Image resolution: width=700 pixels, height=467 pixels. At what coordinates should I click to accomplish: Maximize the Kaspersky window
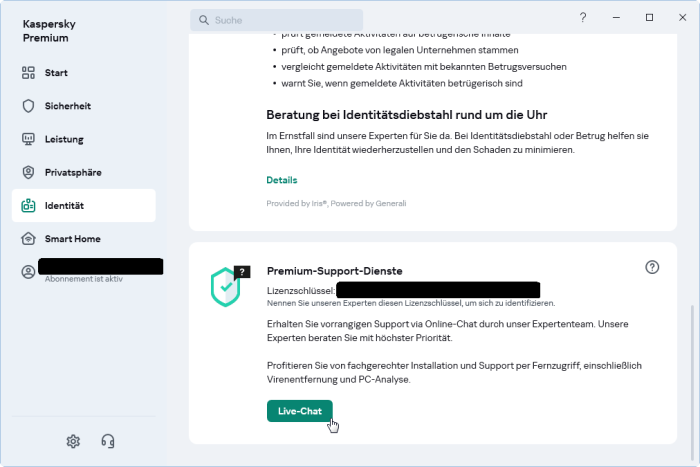click(650, 17)
